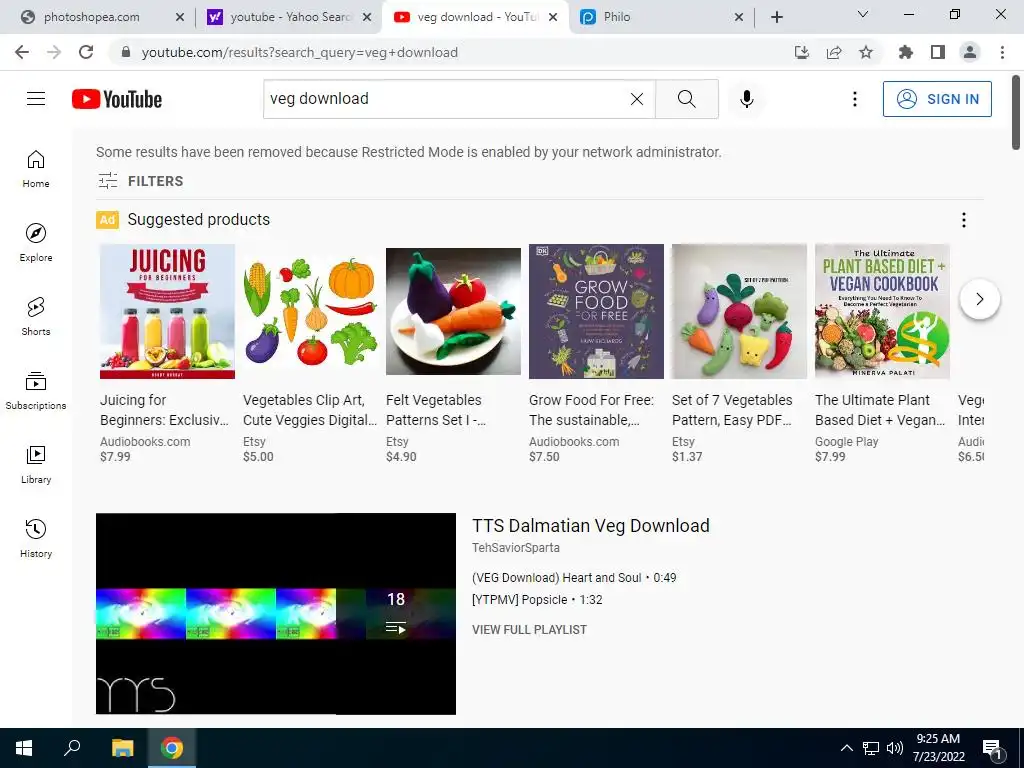This screenshot has height=768, width=1024.
Task: Open the ad options three-dot menu
Action: point(963,220)
